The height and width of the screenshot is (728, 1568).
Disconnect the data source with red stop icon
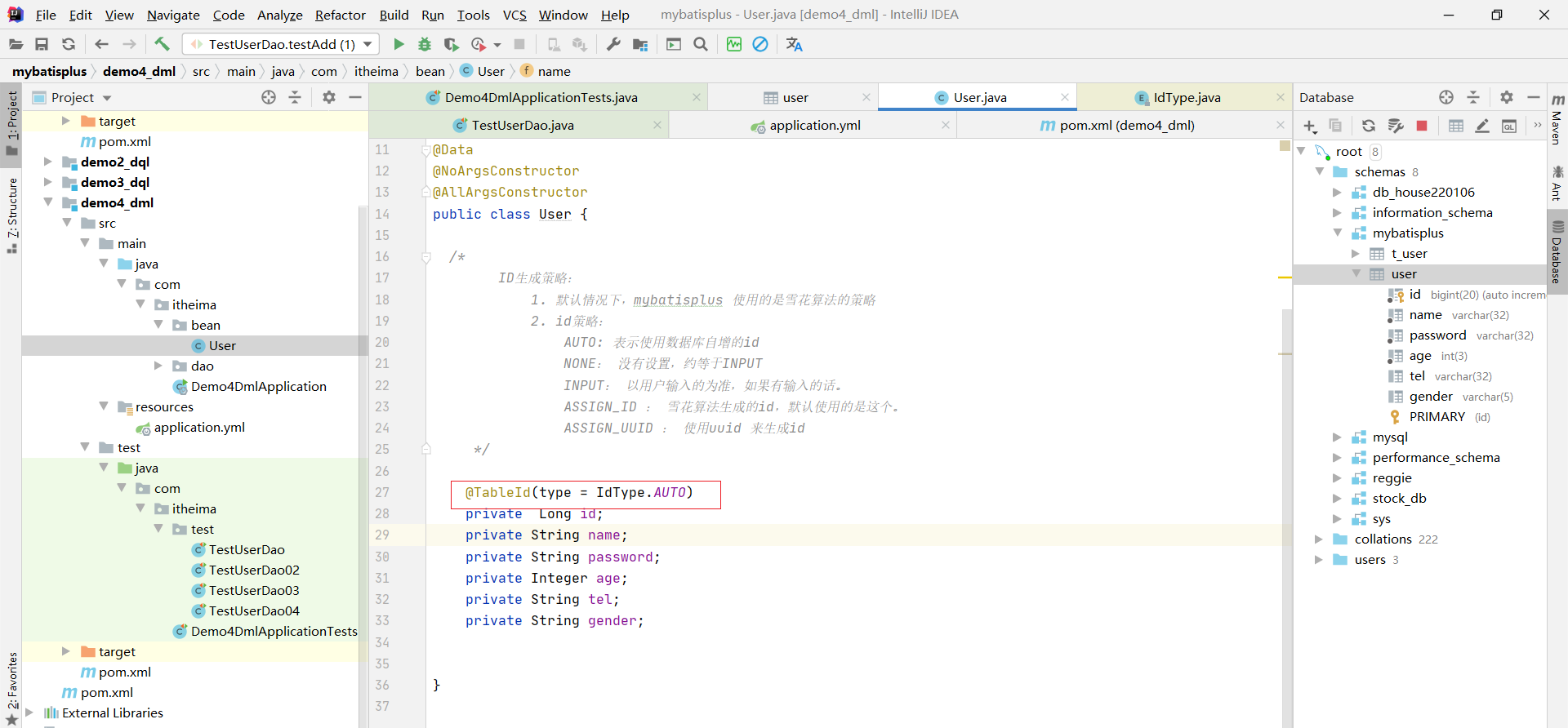[x=1422, y=126]
